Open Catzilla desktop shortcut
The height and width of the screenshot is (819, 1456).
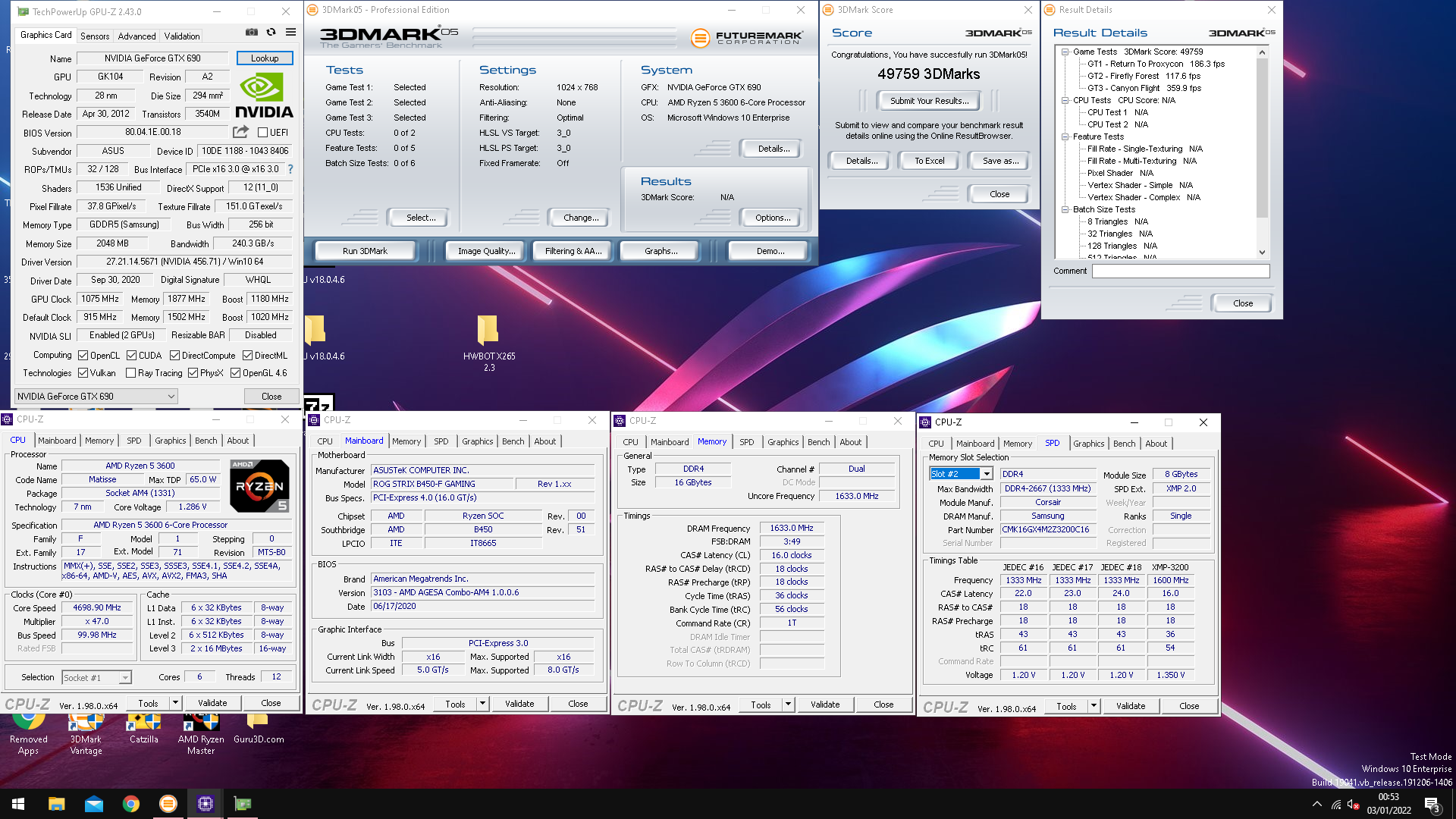143,728
